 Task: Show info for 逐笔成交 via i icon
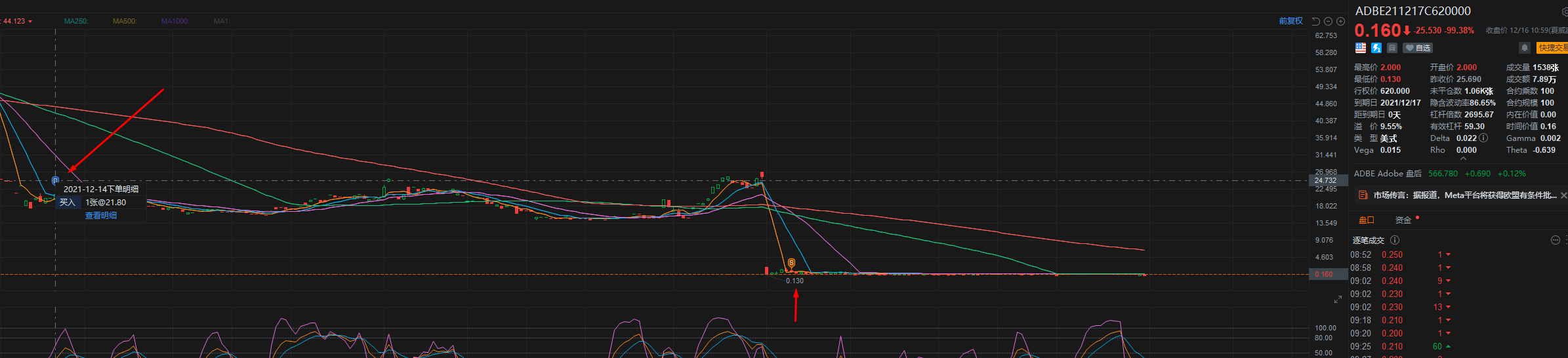[x=1395, y=240]
